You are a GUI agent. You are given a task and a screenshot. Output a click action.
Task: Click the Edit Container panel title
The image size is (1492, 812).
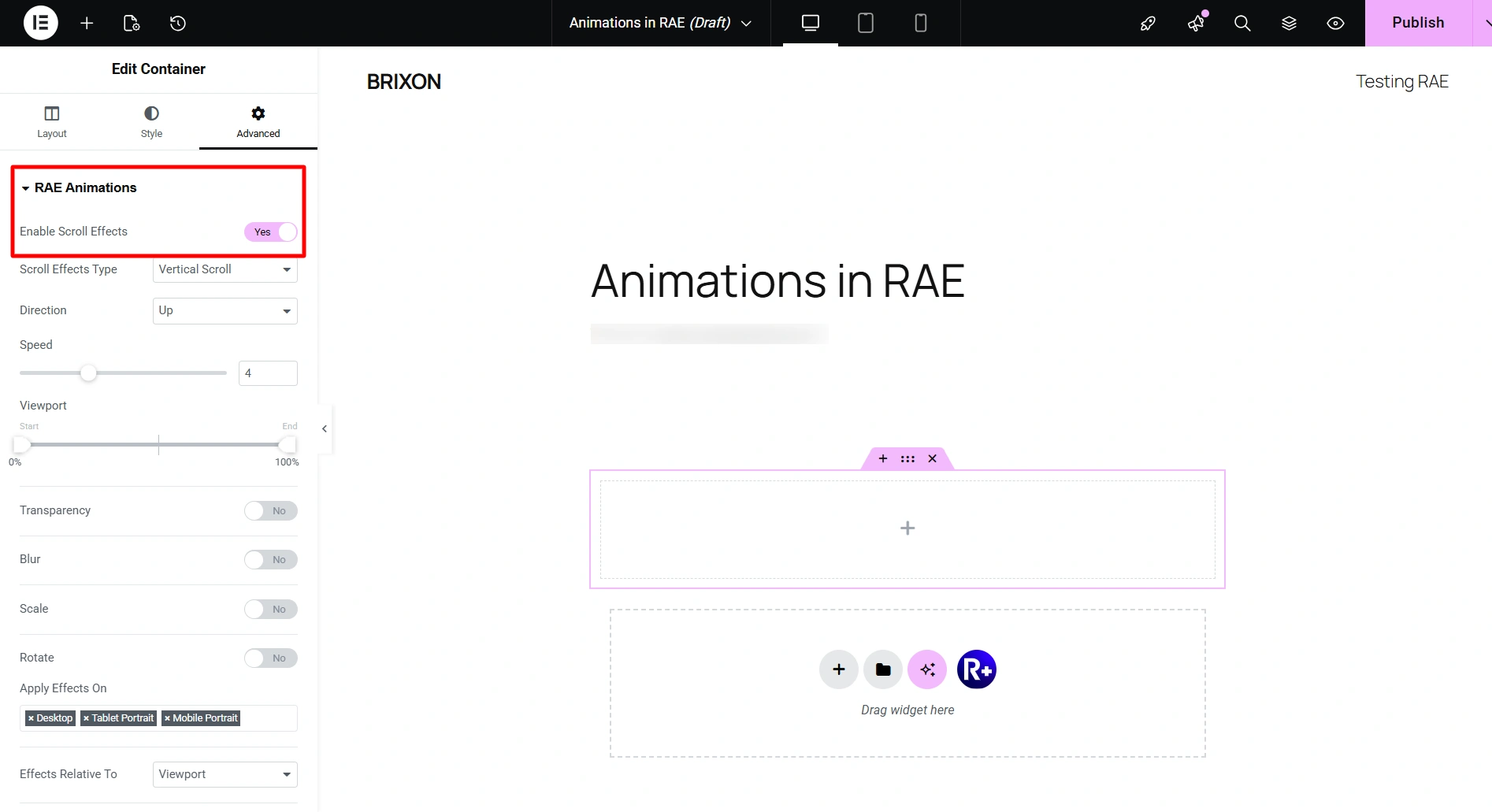pyautogui.click(x=158, y=69)
